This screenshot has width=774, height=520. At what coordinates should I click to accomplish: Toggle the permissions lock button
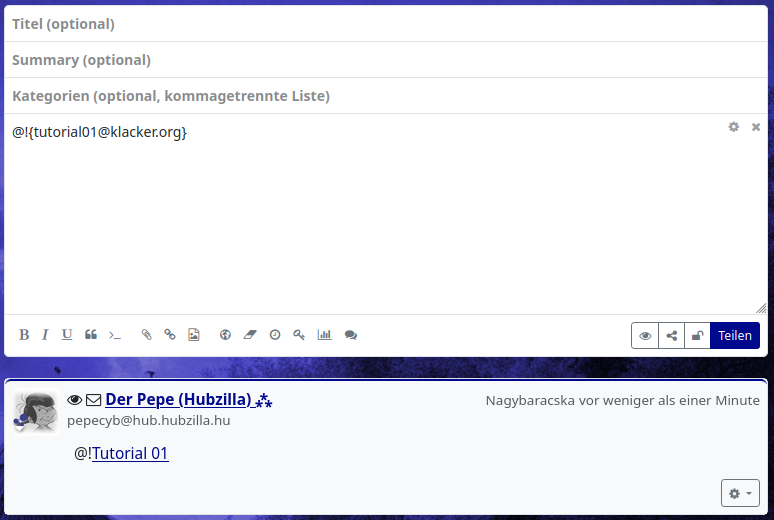click(697, 336)
